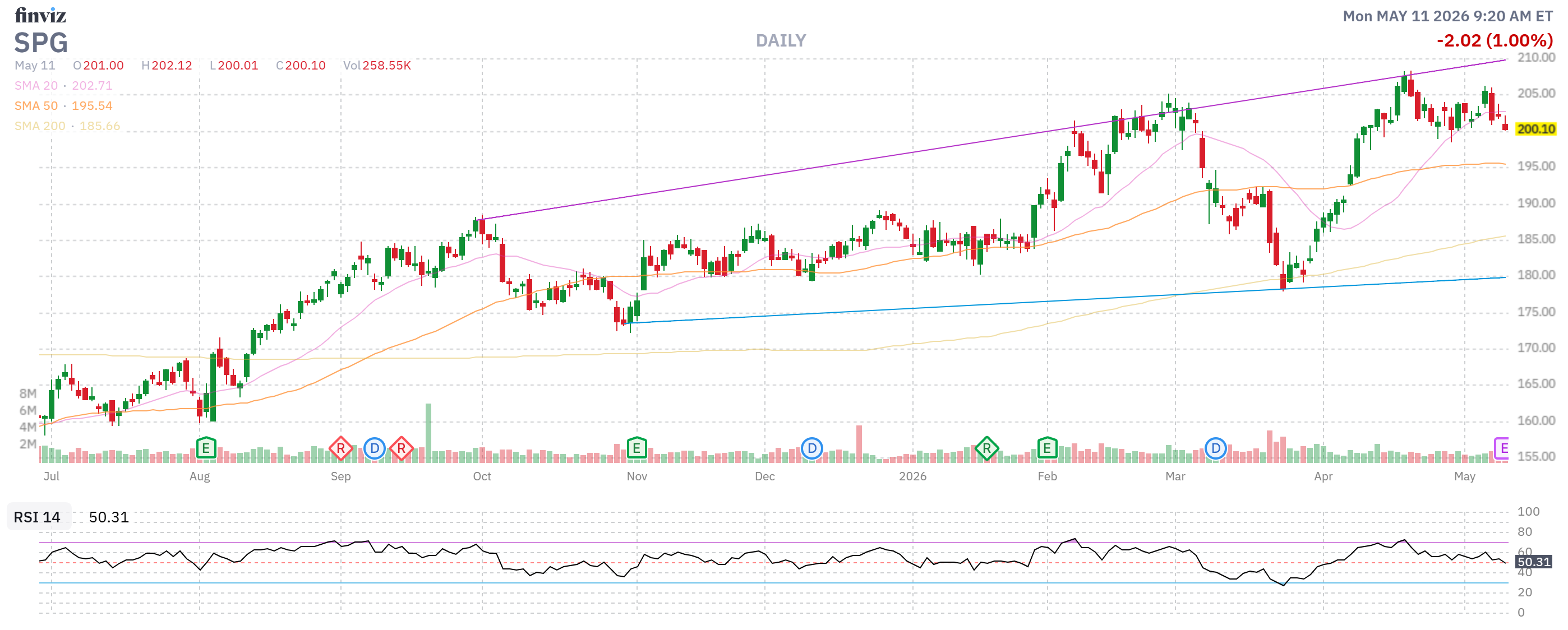Viewport: 1568px width, 630px height.
Task: Click the 2026 label on the time axis
Action: (912, 476)
